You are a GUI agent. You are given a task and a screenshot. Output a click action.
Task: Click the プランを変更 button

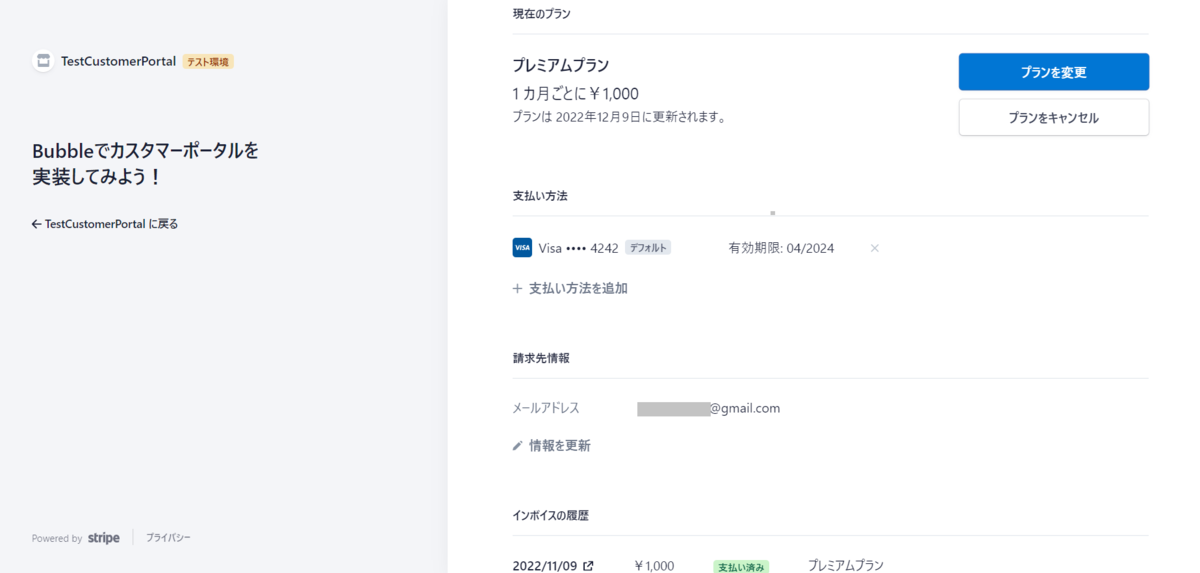point(1053,72)
